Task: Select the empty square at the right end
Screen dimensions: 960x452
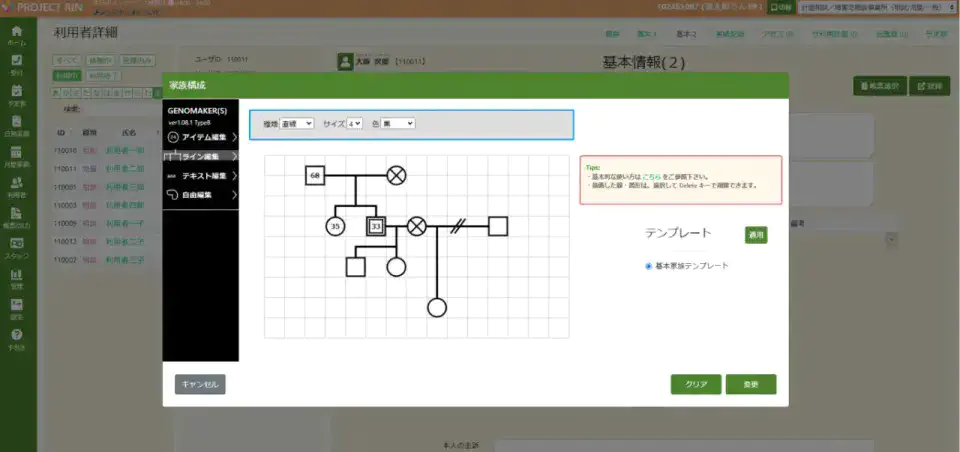Action: point(498,227)
